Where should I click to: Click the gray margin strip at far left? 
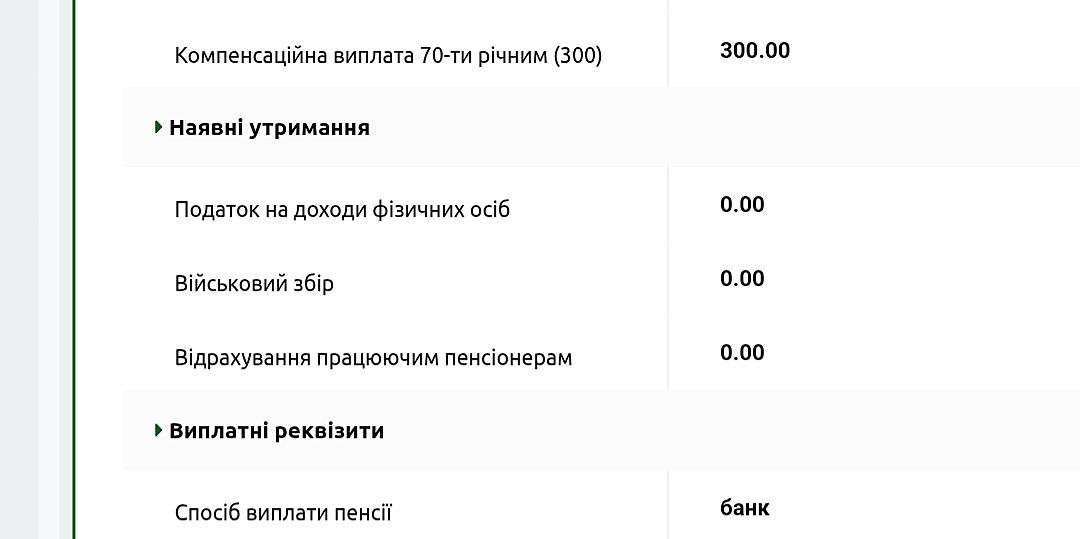pos(18,270)
